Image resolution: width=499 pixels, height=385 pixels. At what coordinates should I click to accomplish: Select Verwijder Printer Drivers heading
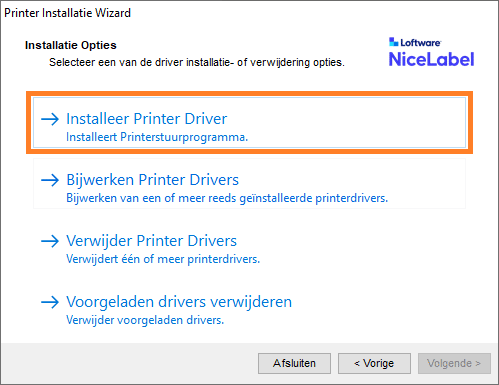(x=151, y=241)
